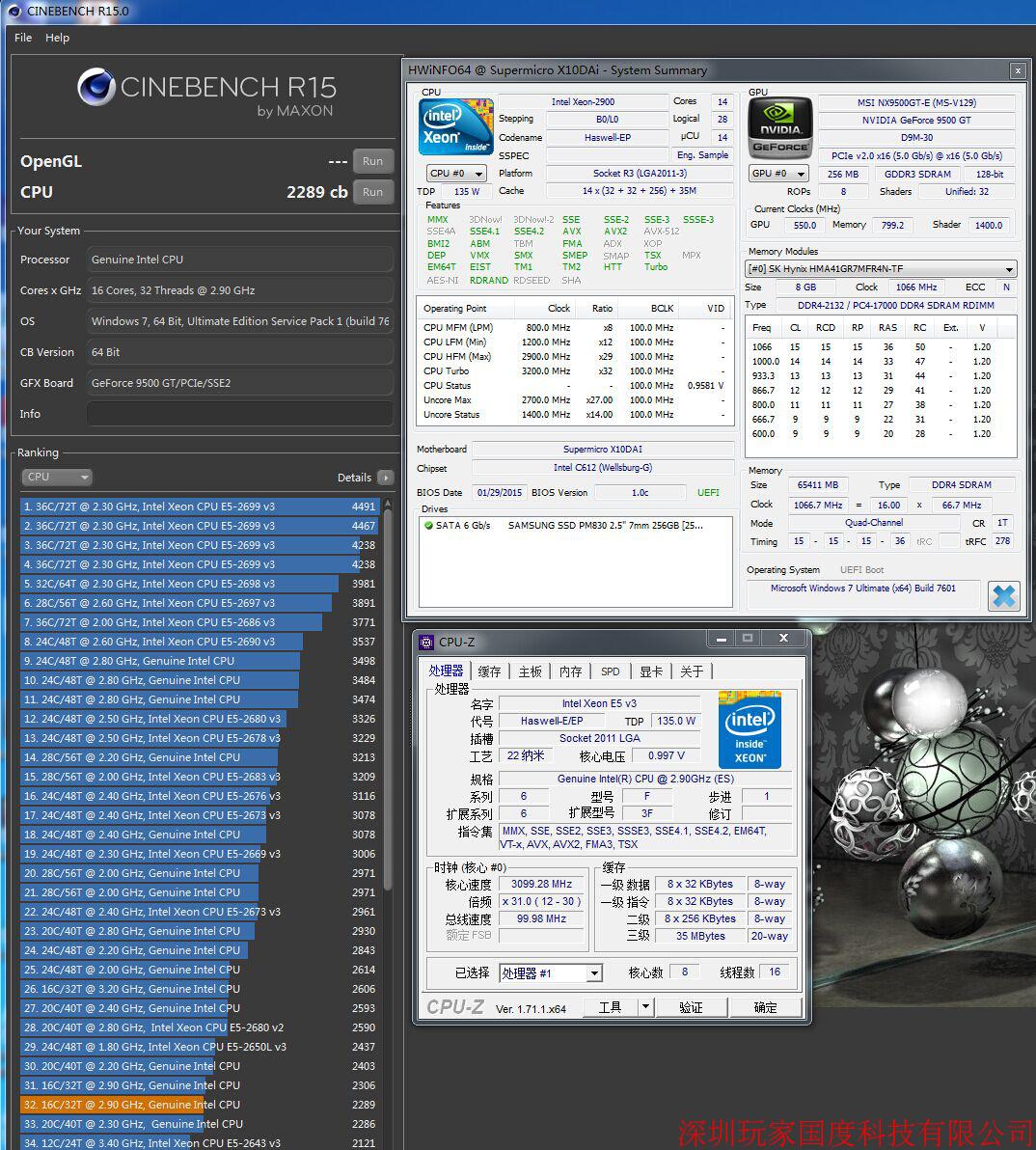Click the Processor field Genuine Intel CPU
This screenshot has height=1150, width=1036.
pos(240,260)
